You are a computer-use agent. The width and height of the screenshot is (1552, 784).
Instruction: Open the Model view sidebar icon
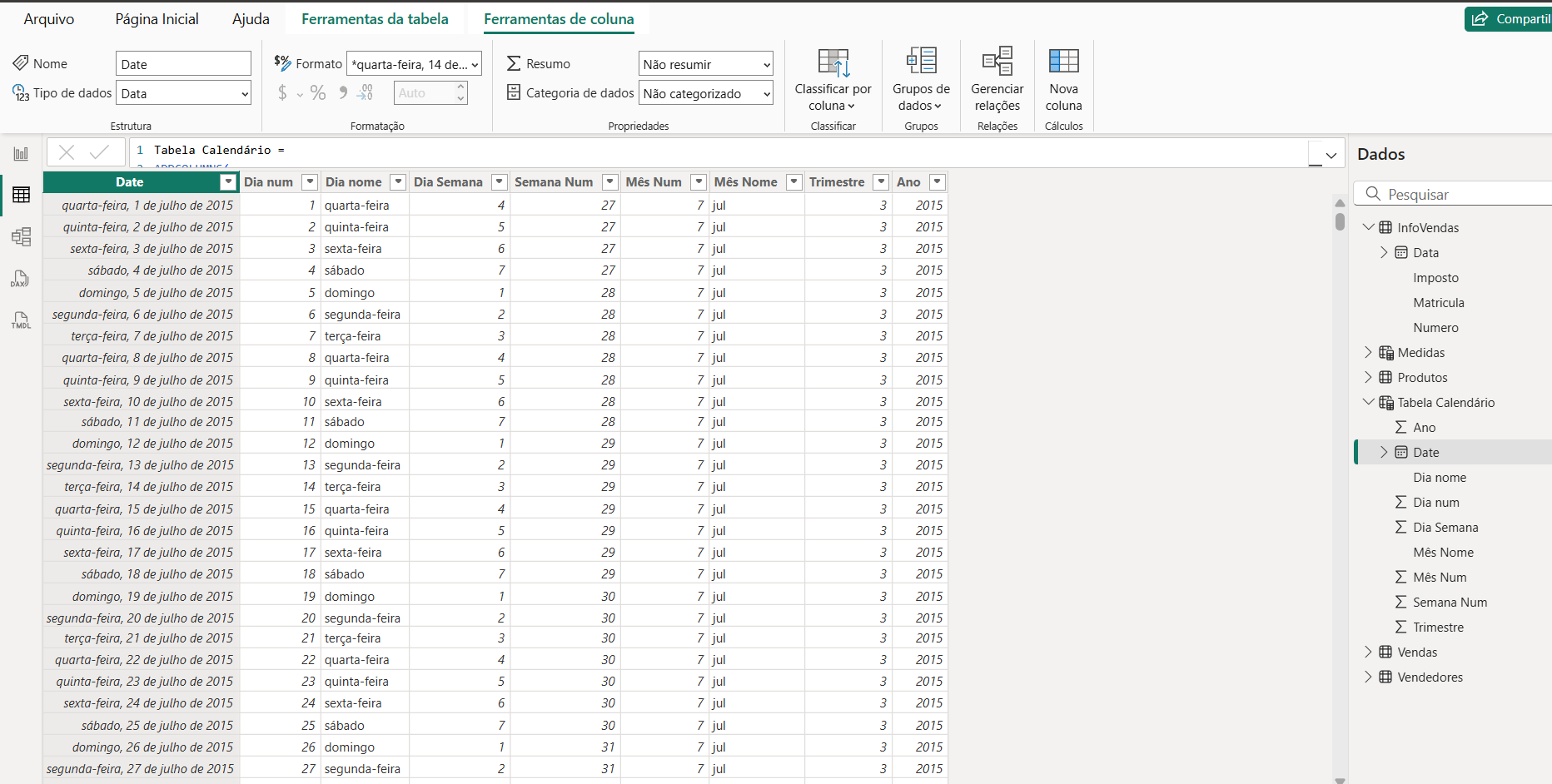click(21, 237)
